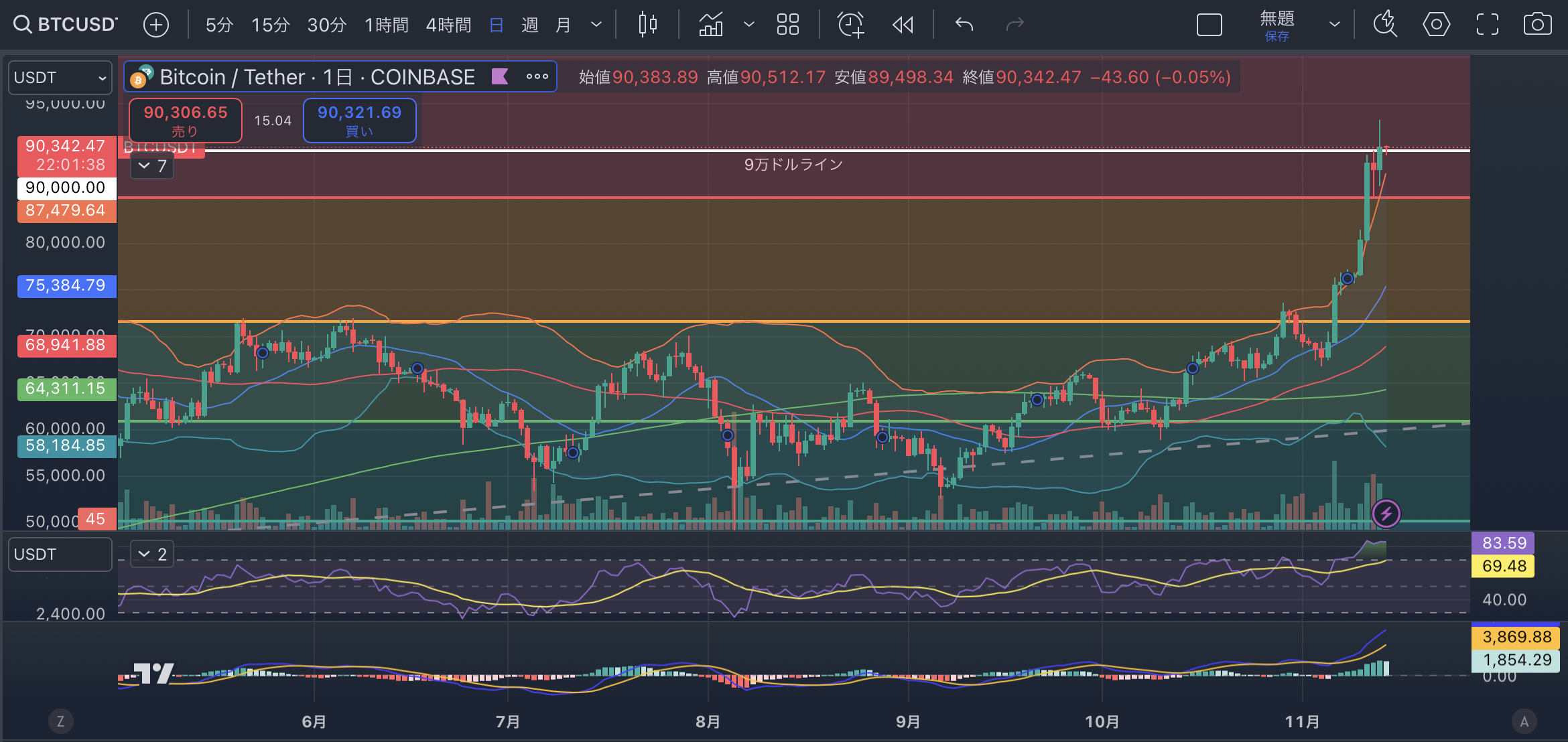This screenshot has height=742, width=1568.
Task: Open indicator templates grid icon
Action: [x=787, y=25]
